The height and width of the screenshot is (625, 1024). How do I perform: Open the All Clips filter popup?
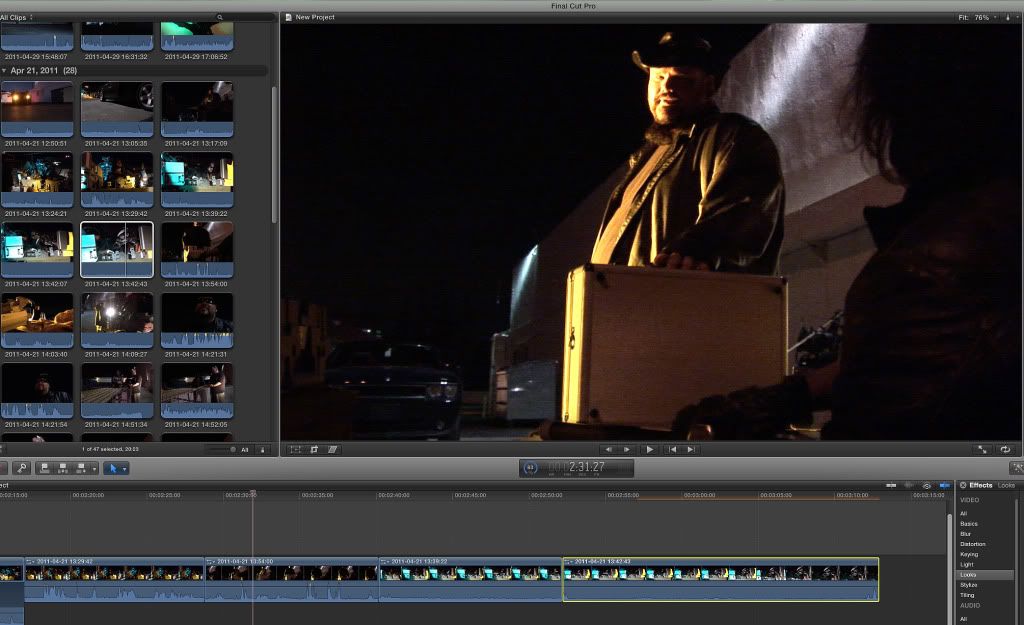pyautogui.click(x=16, y=17)
